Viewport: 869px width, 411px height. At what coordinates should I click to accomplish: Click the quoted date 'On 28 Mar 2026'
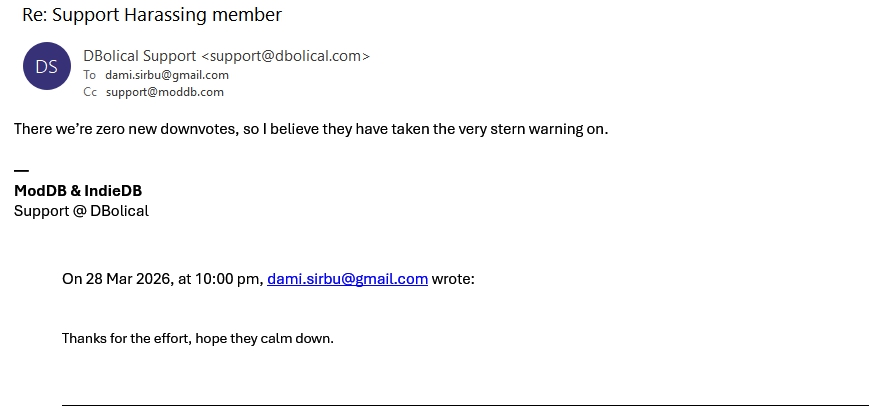(115, 279)
